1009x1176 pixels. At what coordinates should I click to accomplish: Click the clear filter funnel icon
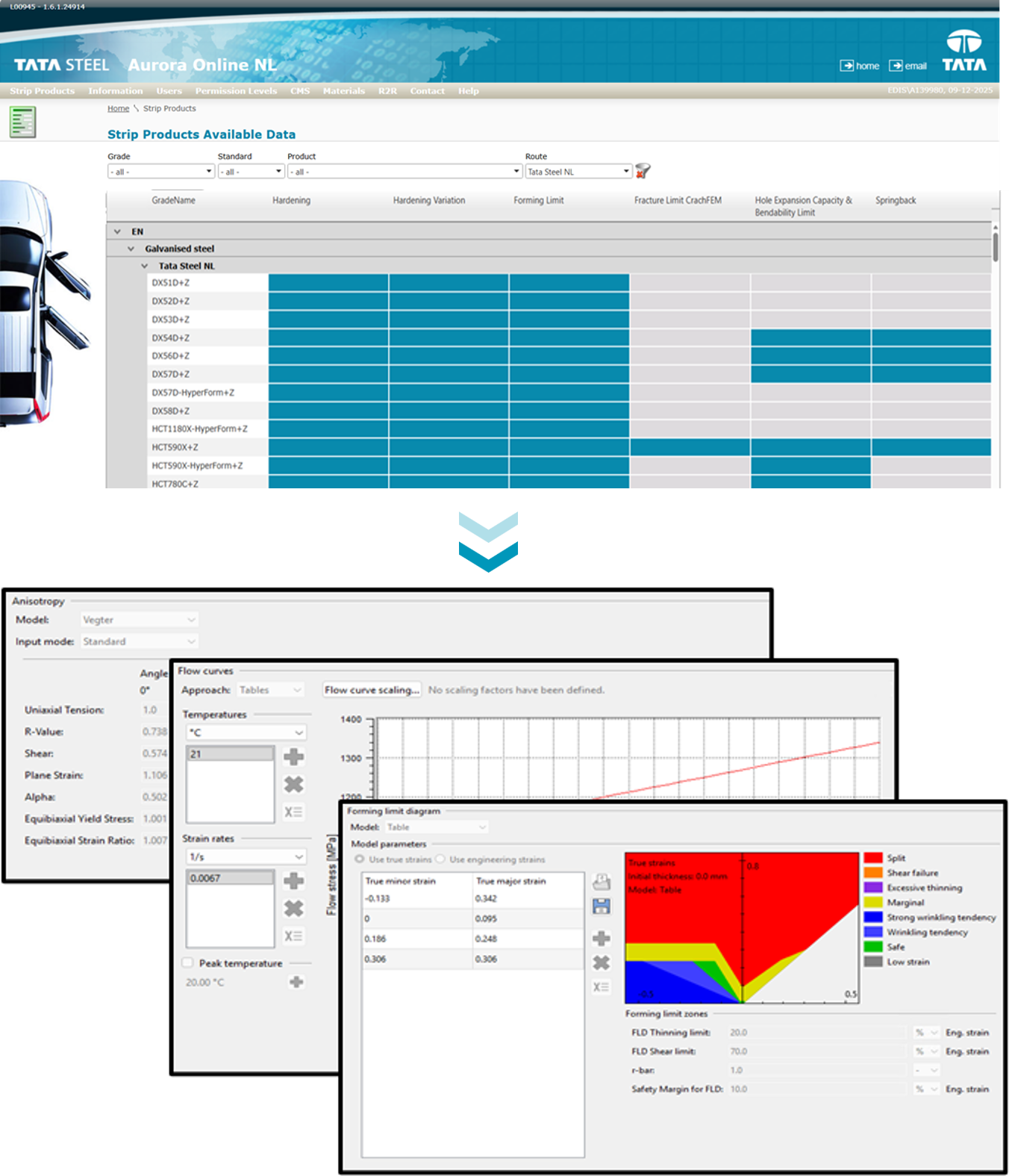click(x=643, y=171)
